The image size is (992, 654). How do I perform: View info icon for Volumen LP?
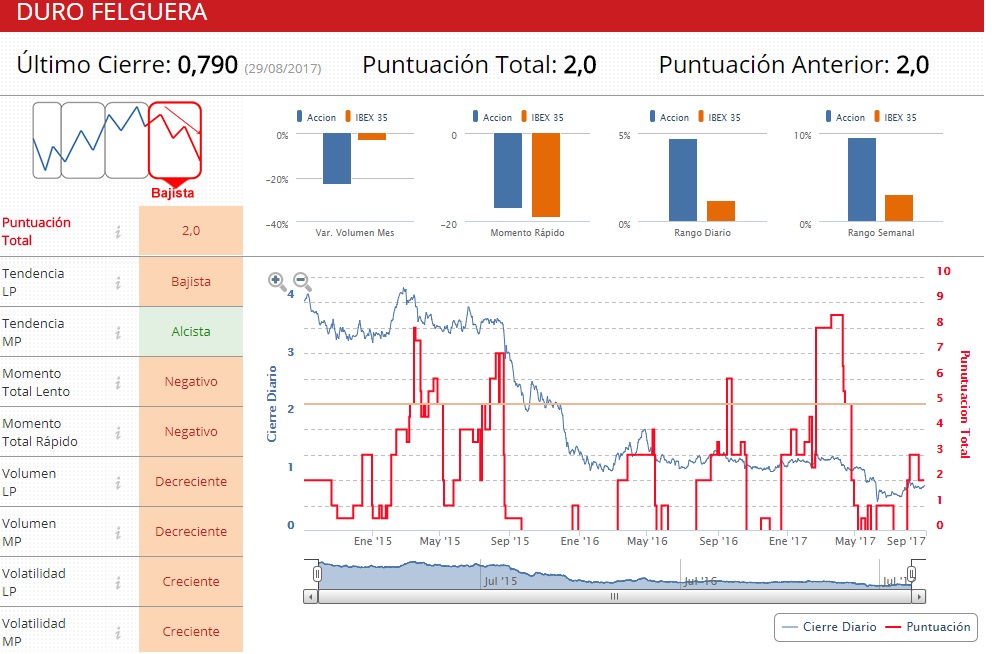[x=118, y=483]
